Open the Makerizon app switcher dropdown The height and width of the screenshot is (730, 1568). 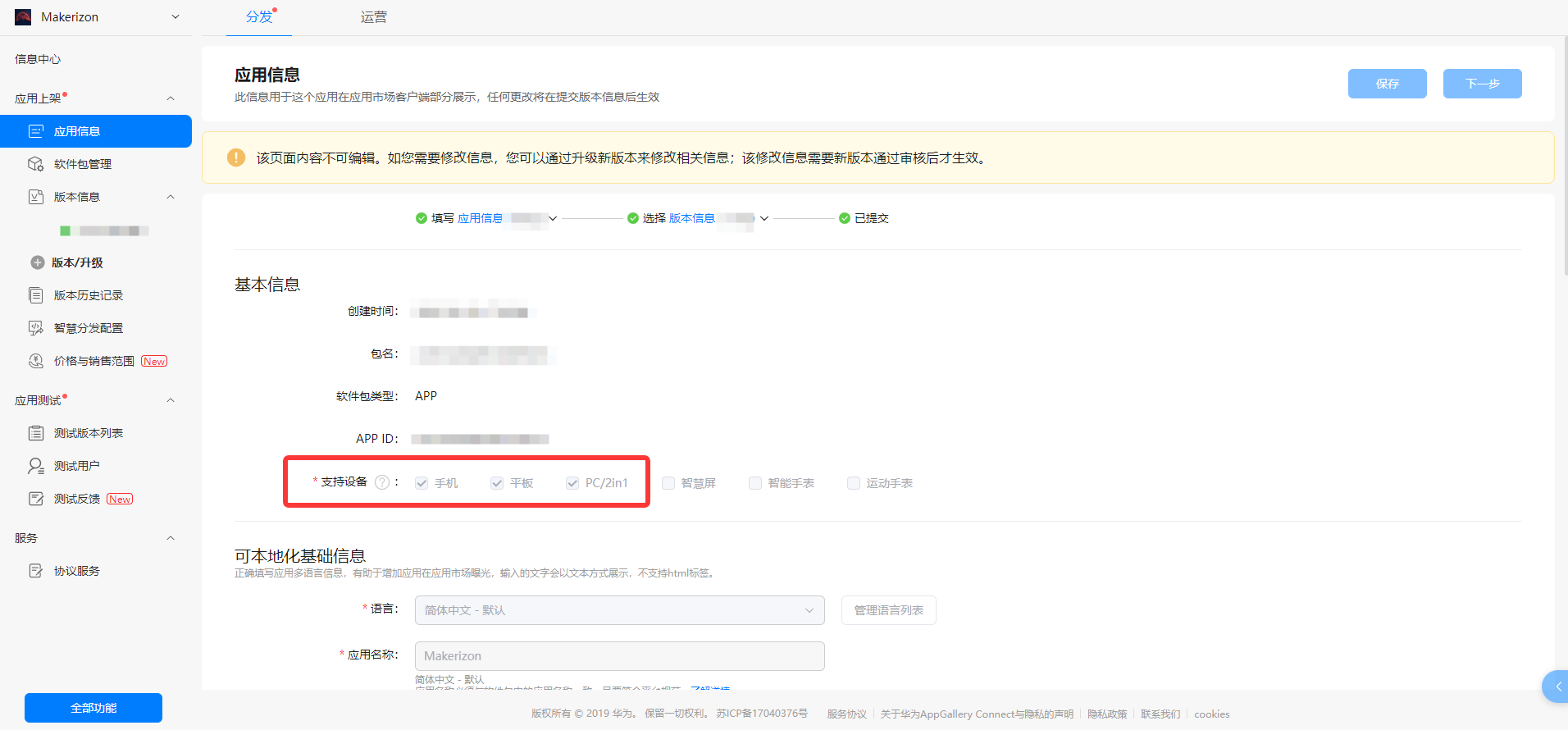pos(175,17)
